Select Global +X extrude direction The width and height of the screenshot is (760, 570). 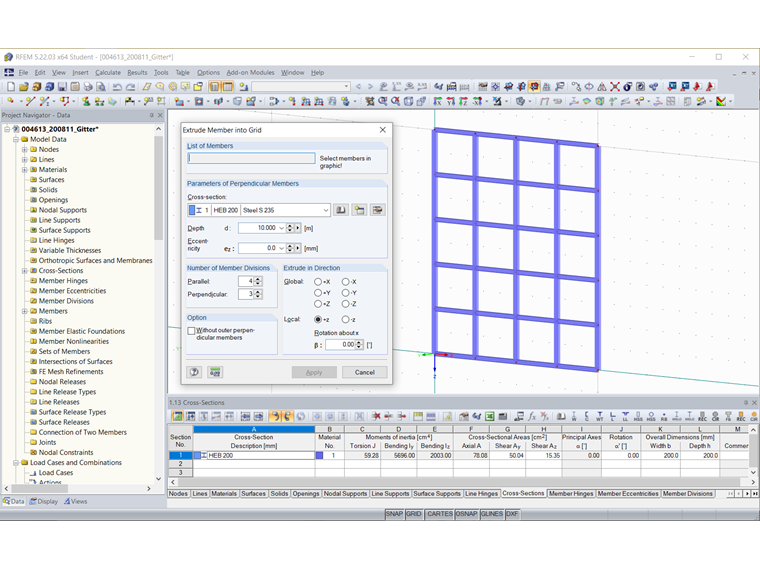pyautogui.click(x=318, y=282)
